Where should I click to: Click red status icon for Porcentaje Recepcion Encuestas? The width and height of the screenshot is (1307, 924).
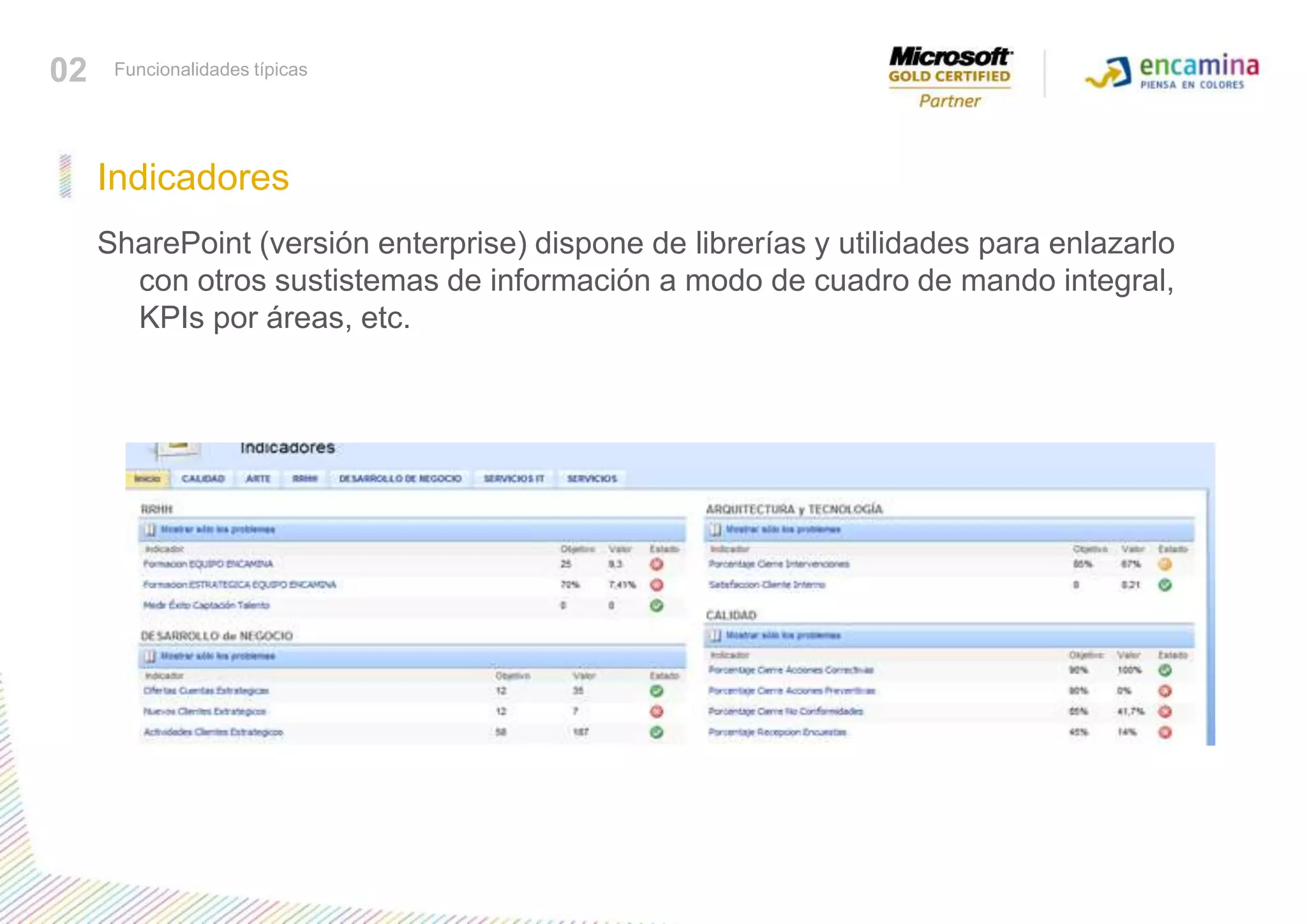point(1165,733)
